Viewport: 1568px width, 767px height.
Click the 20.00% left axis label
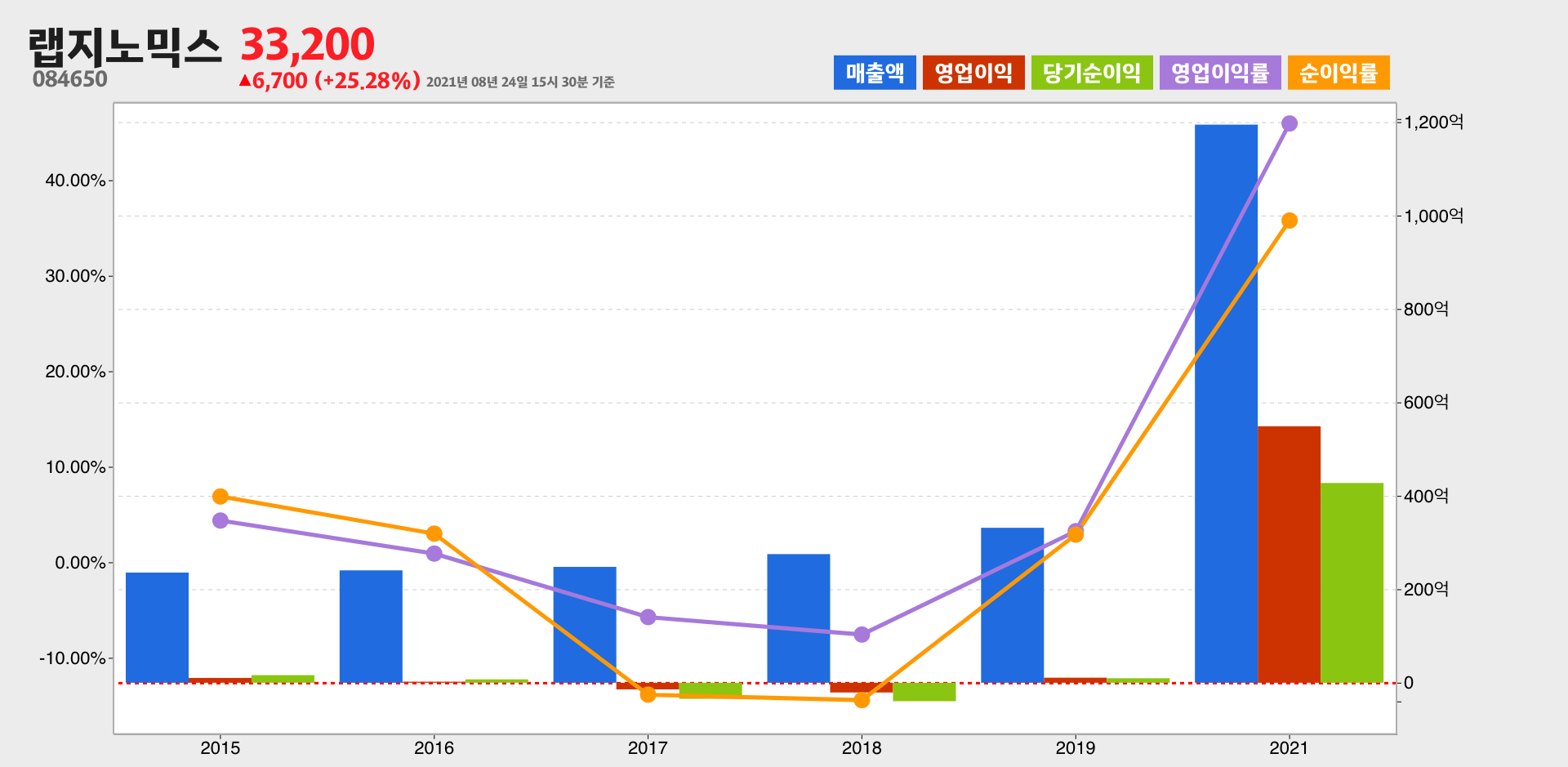tap(76, 372)
